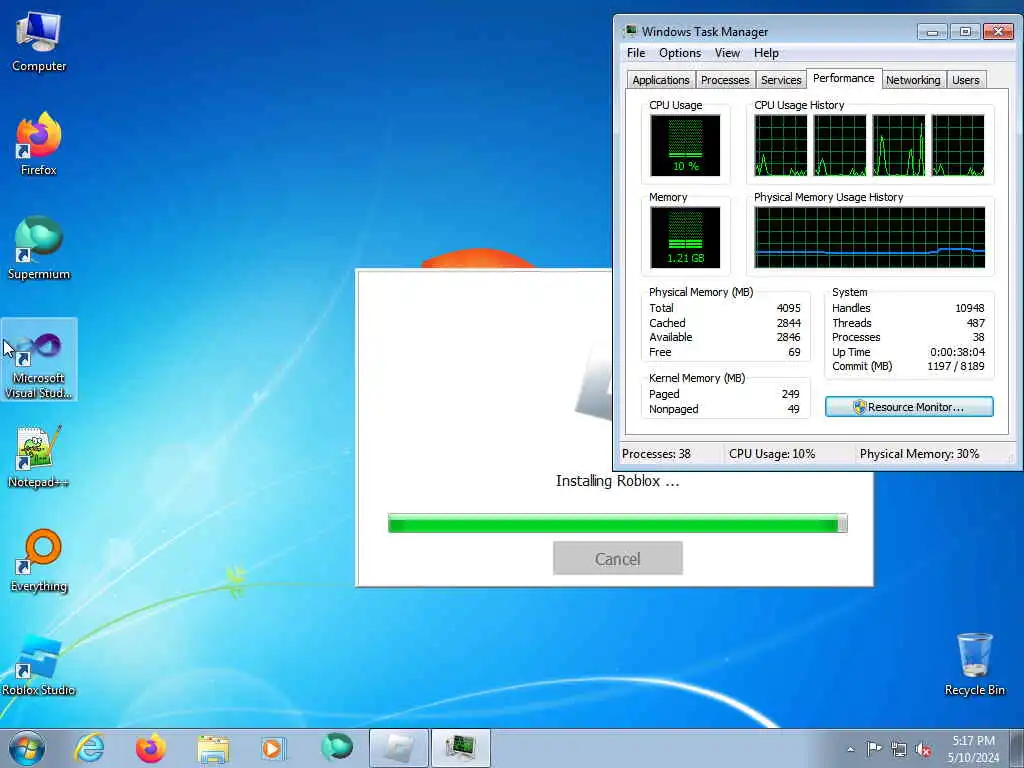
Task: Click the CPU Usage 10 % gauge
Action: coord(685,145)
